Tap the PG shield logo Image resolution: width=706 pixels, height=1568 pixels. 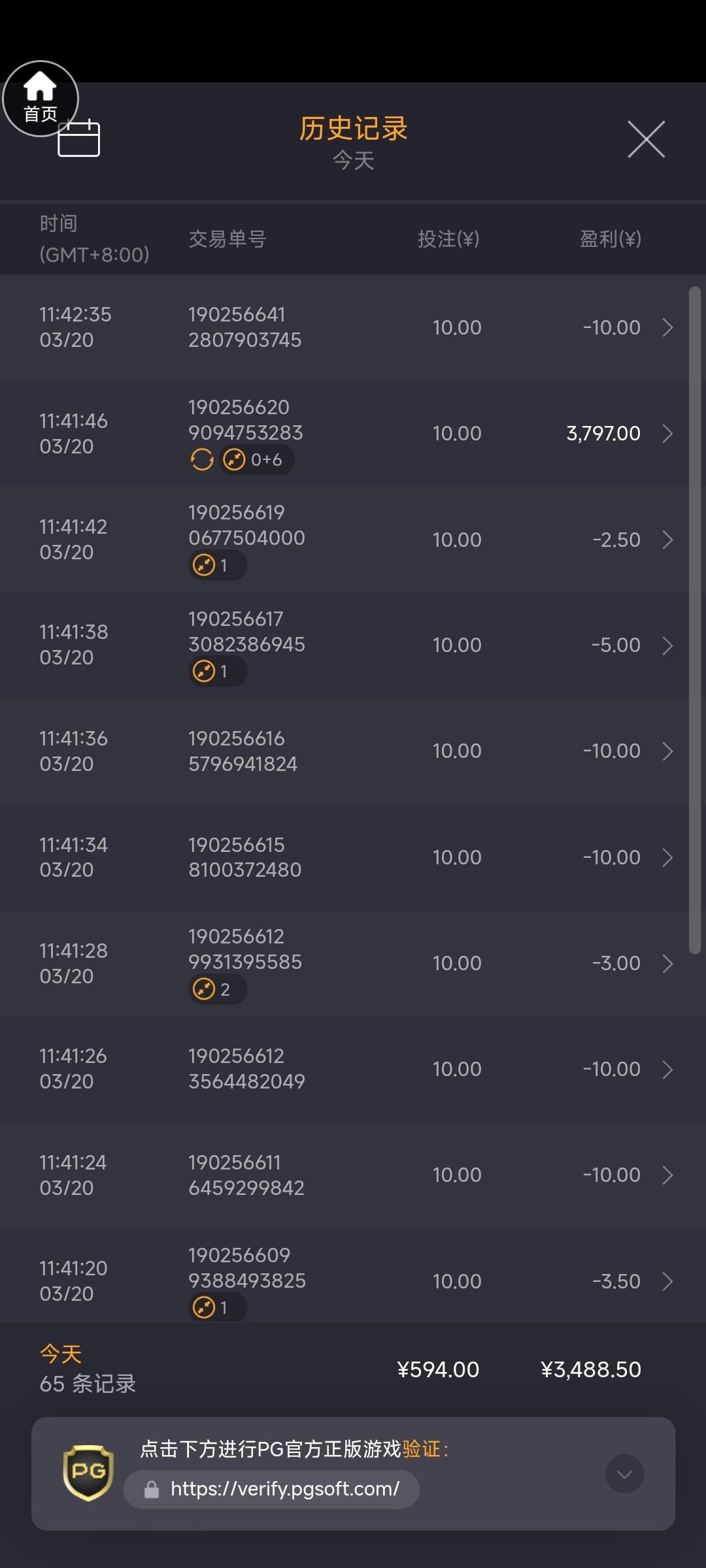click(x=88, y=1473)
